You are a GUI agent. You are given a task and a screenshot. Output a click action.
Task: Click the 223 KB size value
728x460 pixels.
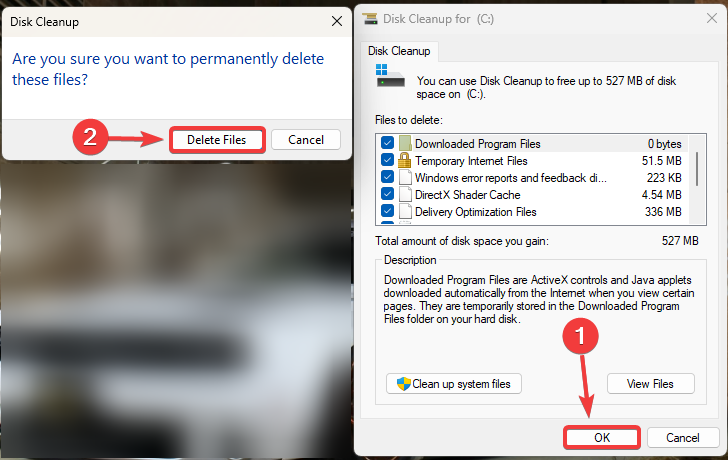(x=664, y=178)
